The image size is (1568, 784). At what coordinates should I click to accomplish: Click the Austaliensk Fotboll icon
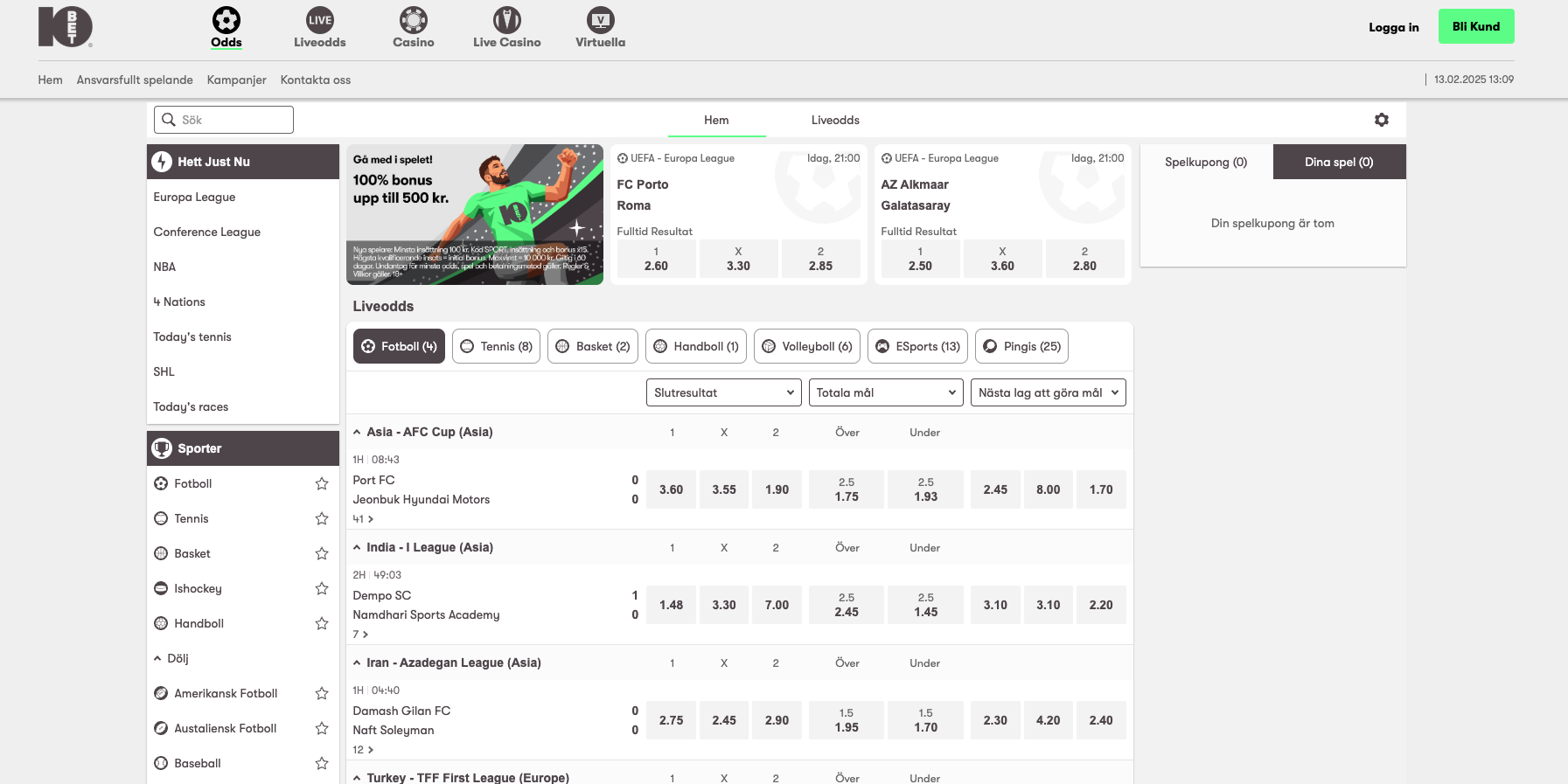pyautogui.click(x=161, y=728)
